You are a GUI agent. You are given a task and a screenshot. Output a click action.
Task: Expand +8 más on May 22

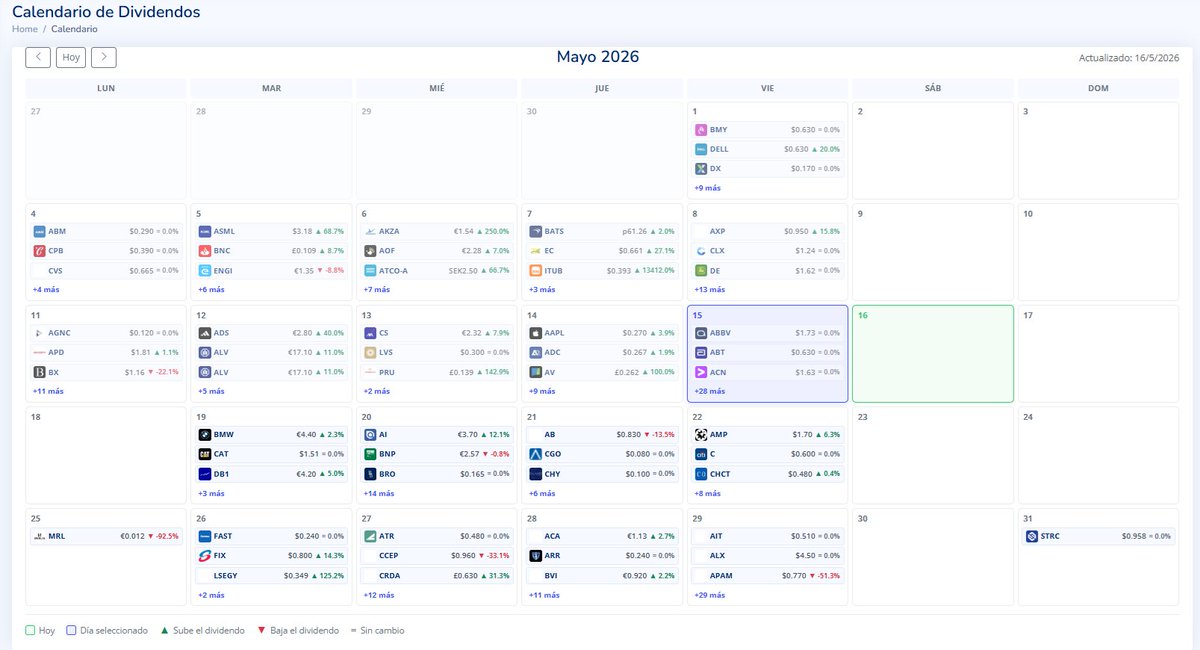(707, 493)
